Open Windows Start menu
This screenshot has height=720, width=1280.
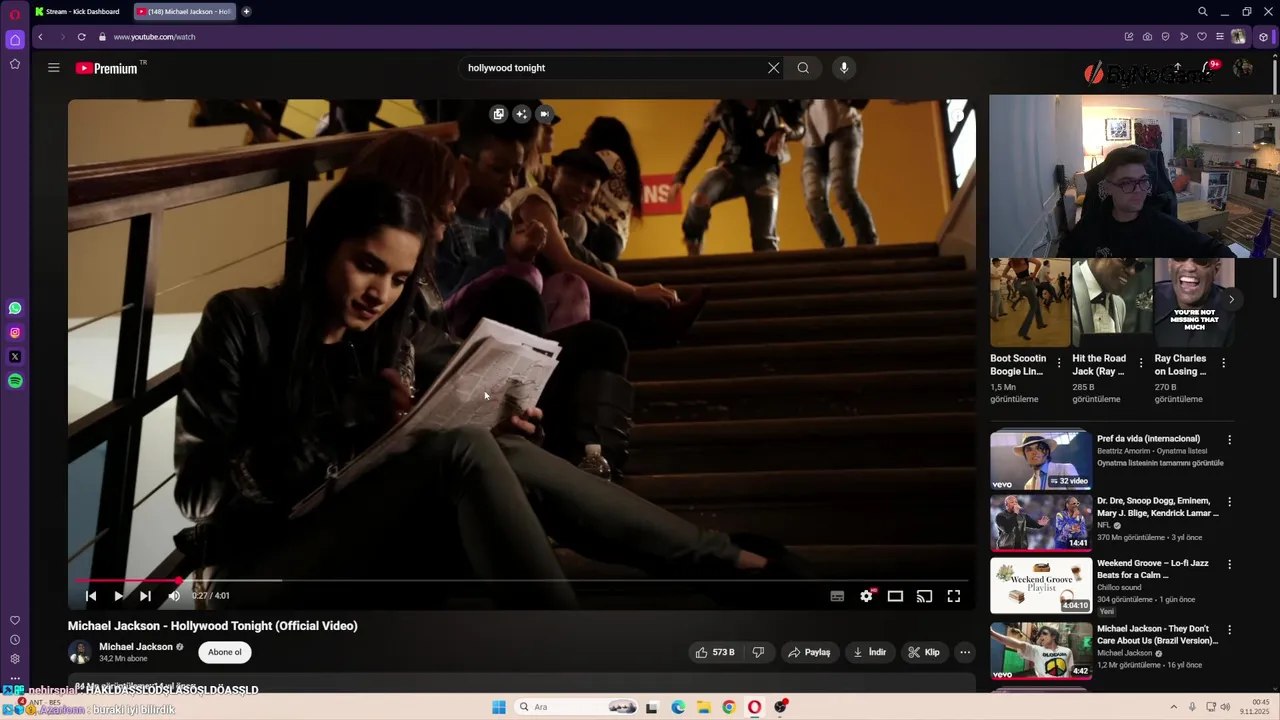point(499,707)
